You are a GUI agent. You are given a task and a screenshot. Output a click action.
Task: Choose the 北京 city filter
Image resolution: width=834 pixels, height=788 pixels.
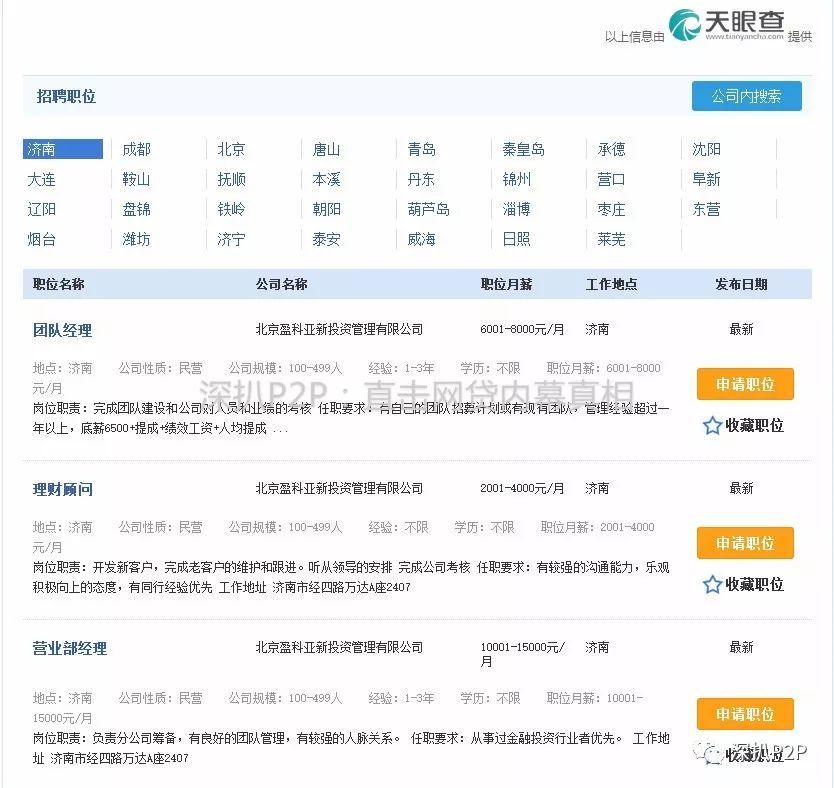(231, 149)
